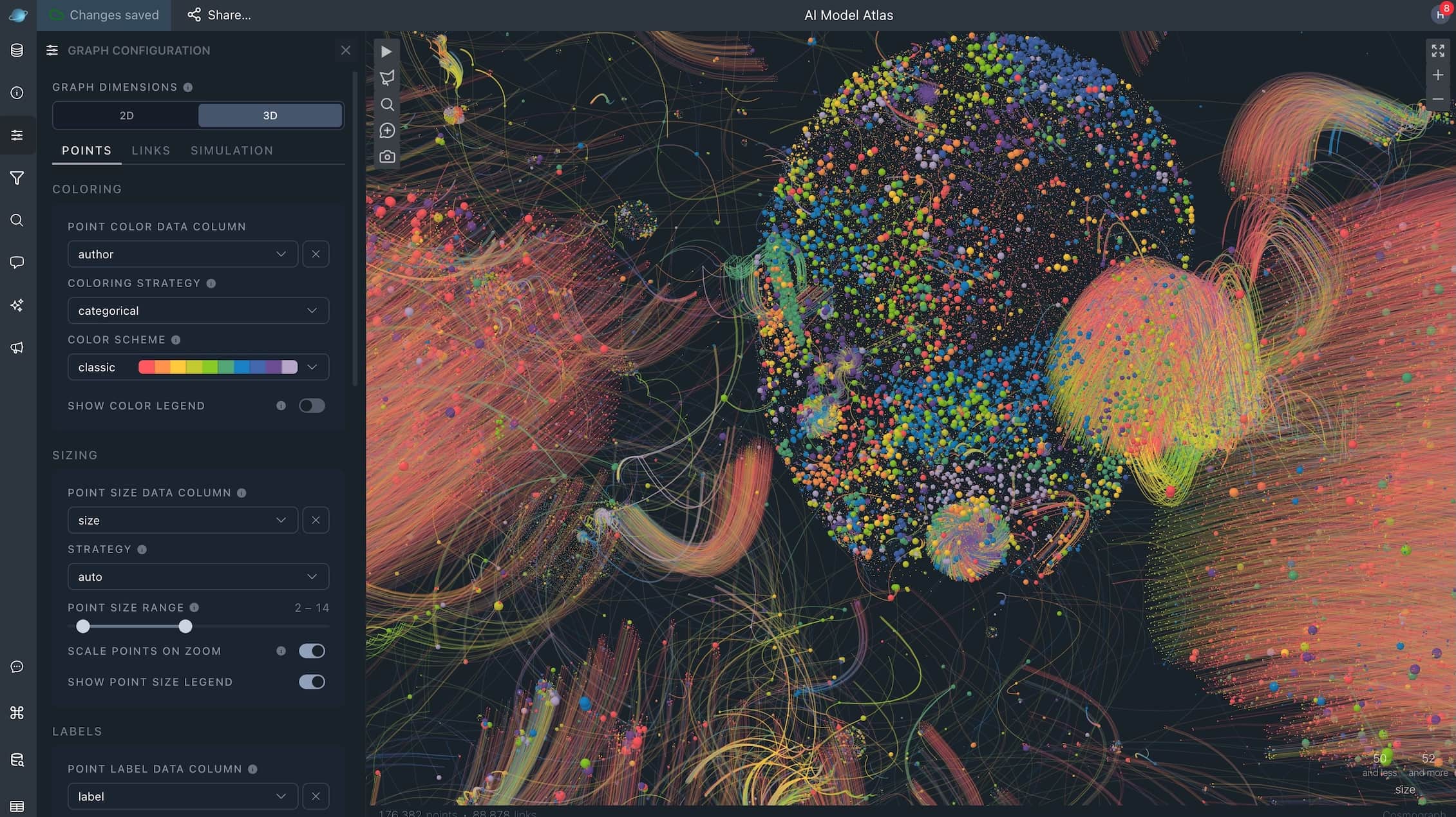Click the Share... button
Image resolution: width=1456 pixels, height=817 pixels.
click(219, 15)
